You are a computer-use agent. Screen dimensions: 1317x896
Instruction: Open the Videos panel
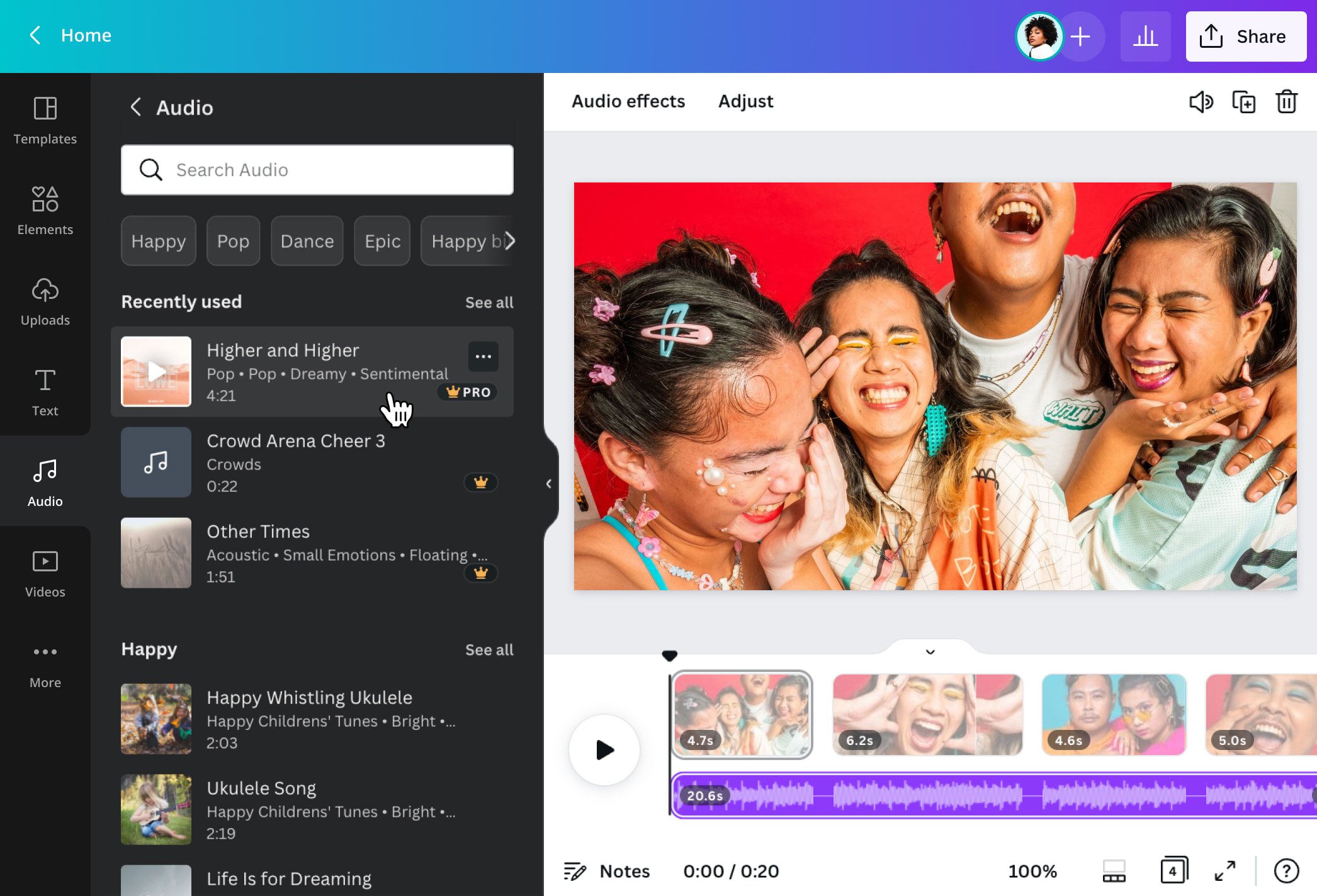coord(44,573)
